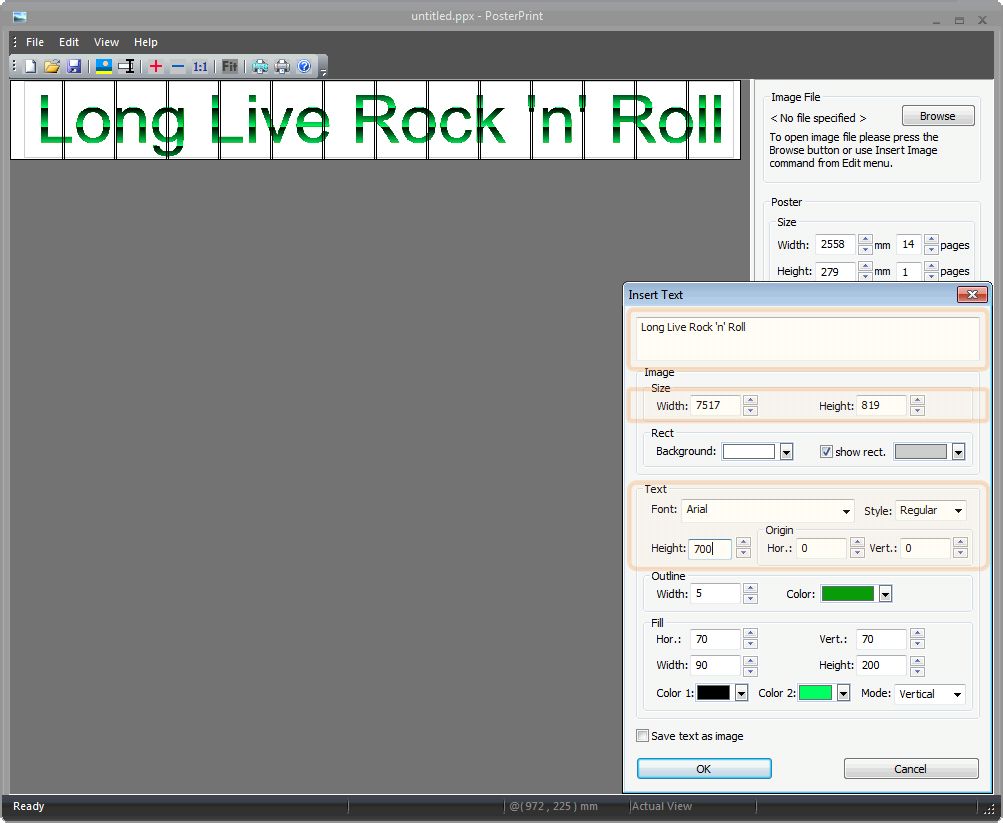1003x823 pixels.
Task: Click Cancel in Insert Text dialog
Action: pos(911,769)
